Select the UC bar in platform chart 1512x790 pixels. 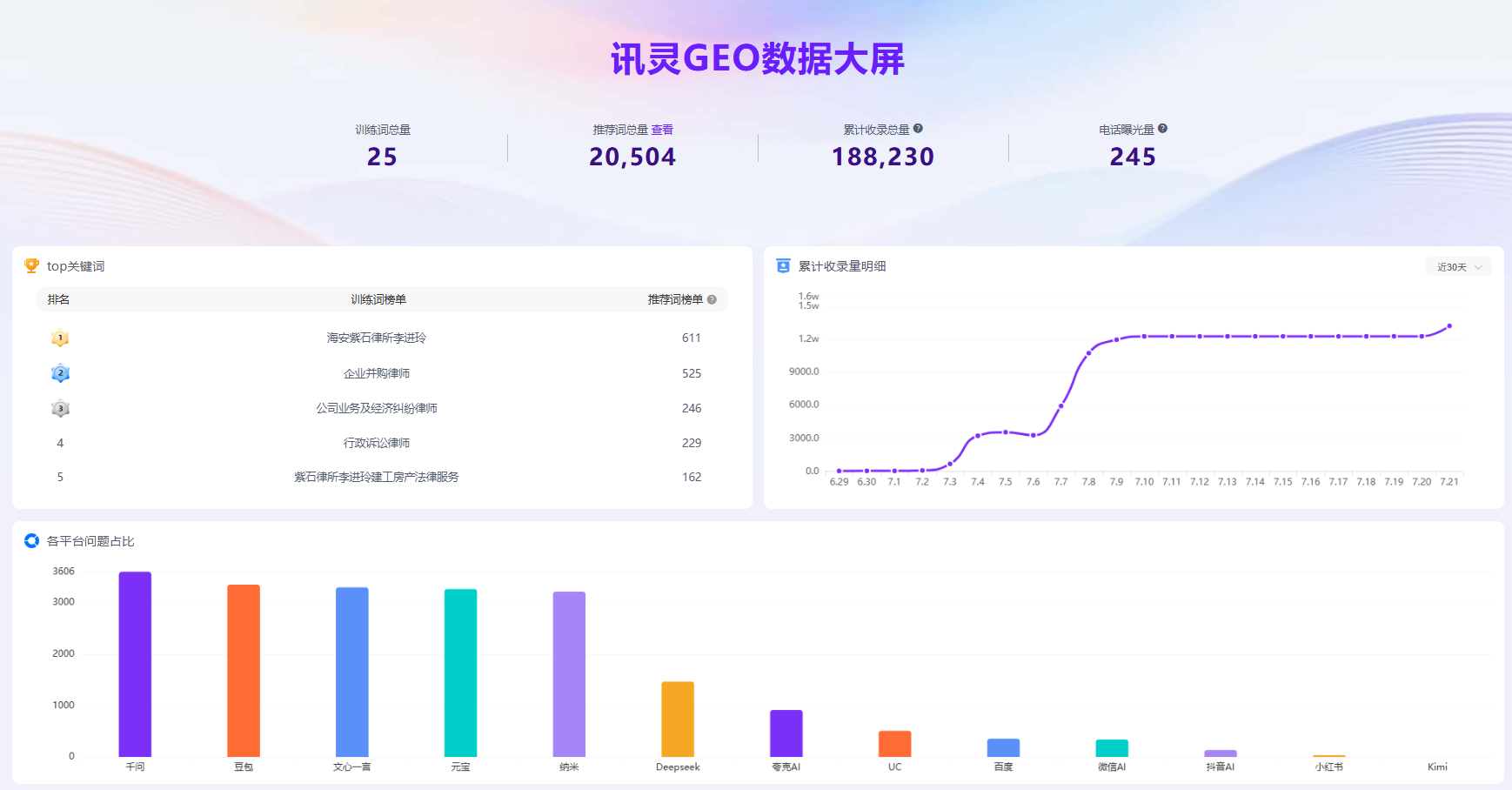[895, 744]
